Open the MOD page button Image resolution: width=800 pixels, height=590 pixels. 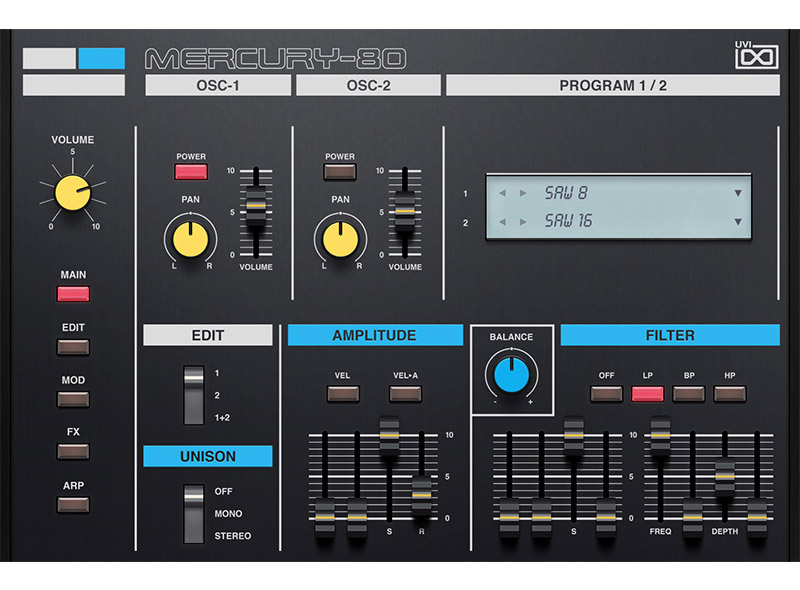[x=73, y=399]
